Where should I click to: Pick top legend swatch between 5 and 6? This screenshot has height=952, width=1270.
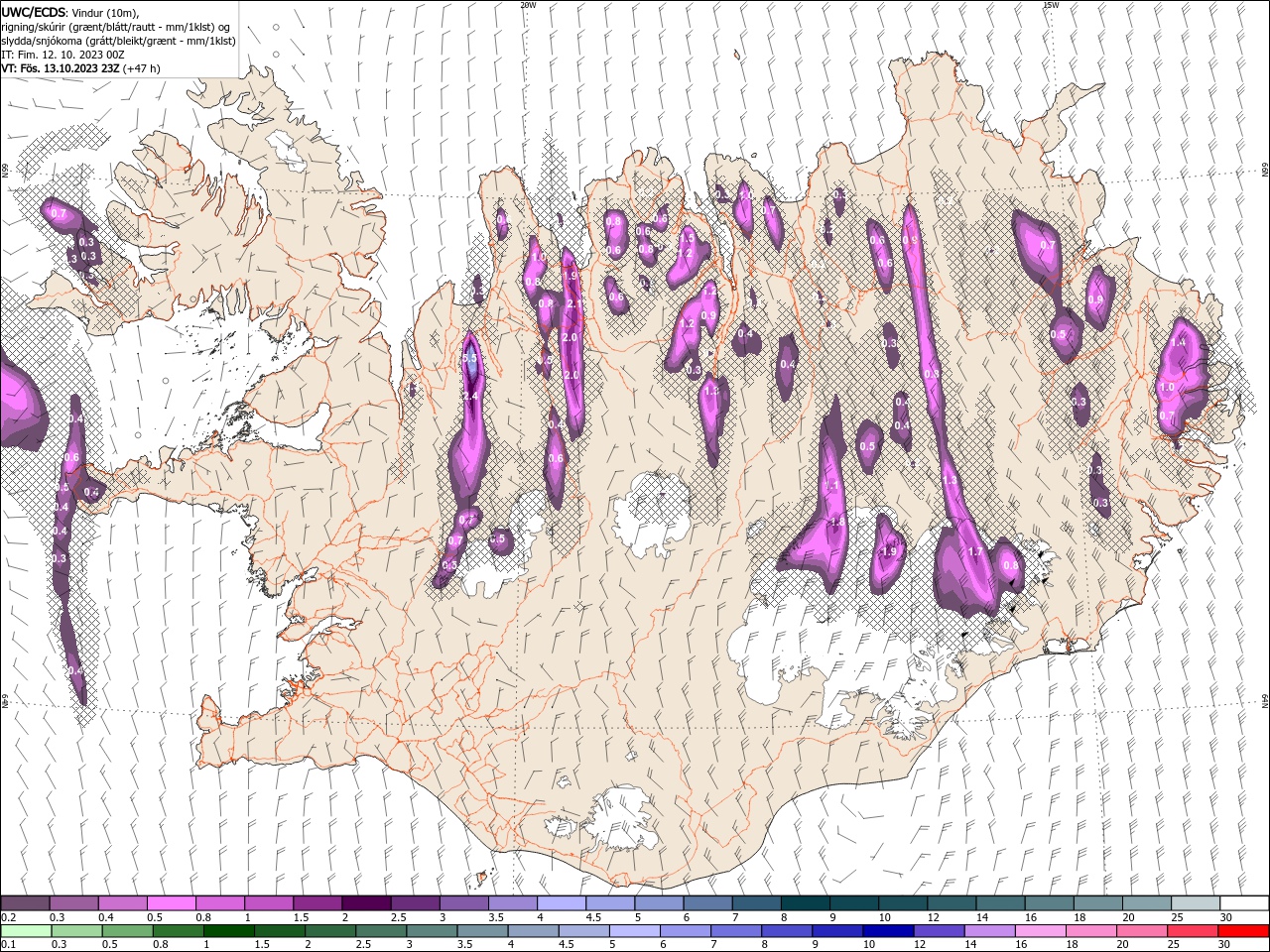click(x=658, y=903)
